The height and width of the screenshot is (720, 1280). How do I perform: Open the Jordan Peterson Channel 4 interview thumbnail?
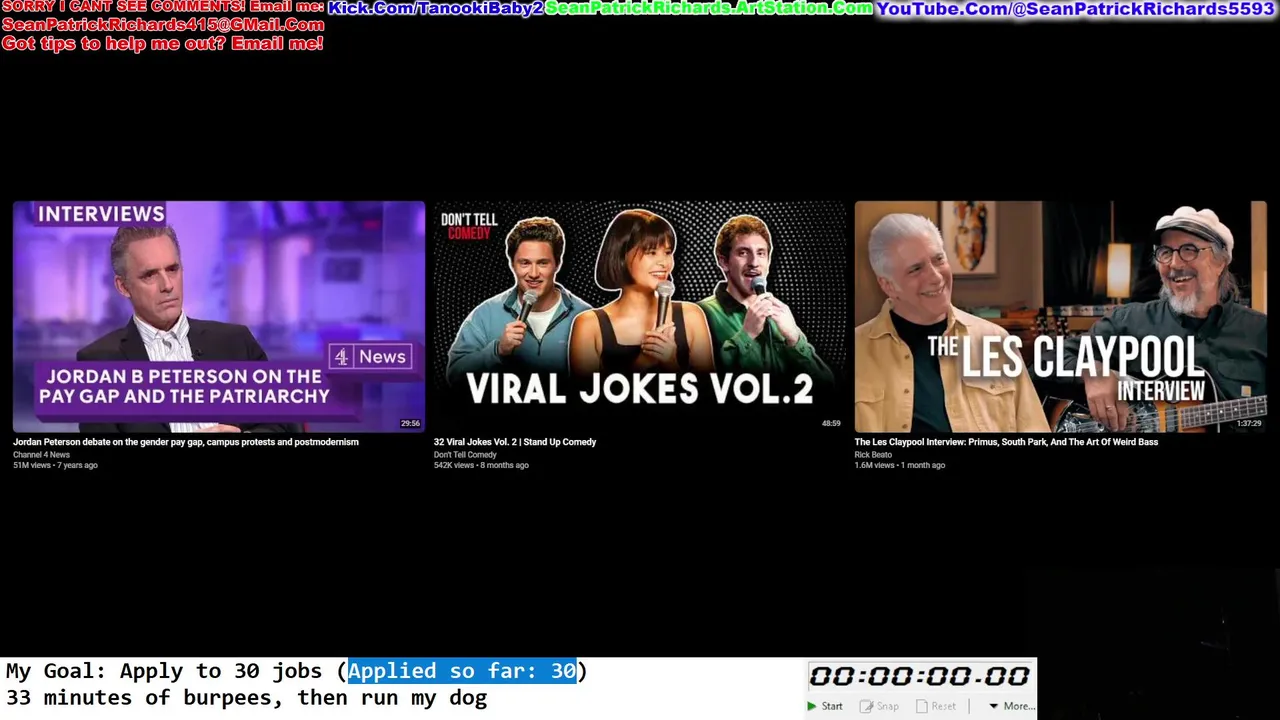click(x=218, y=317)
